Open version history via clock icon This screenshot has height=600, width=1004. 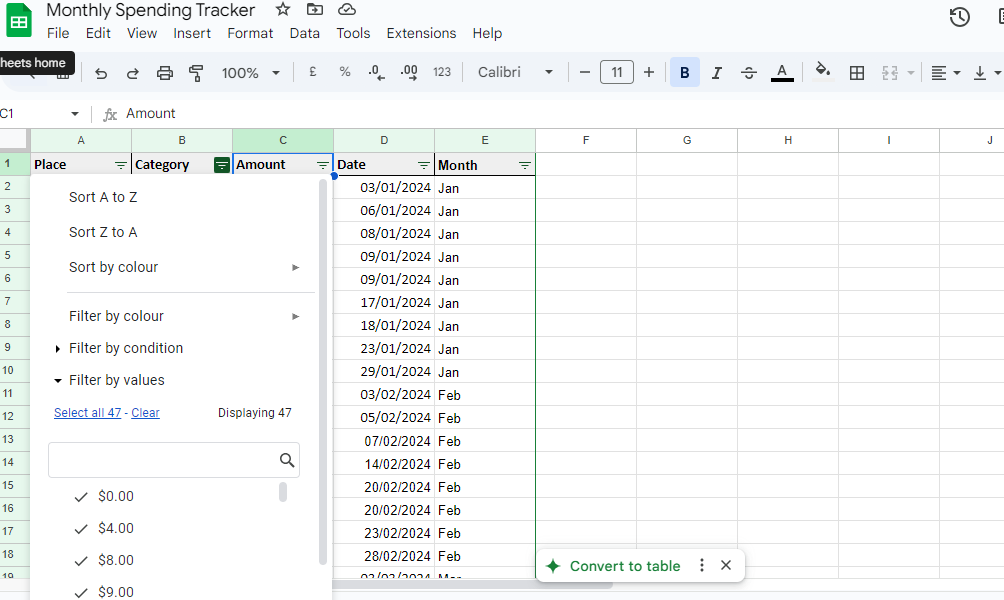click(x=958, y=17)
